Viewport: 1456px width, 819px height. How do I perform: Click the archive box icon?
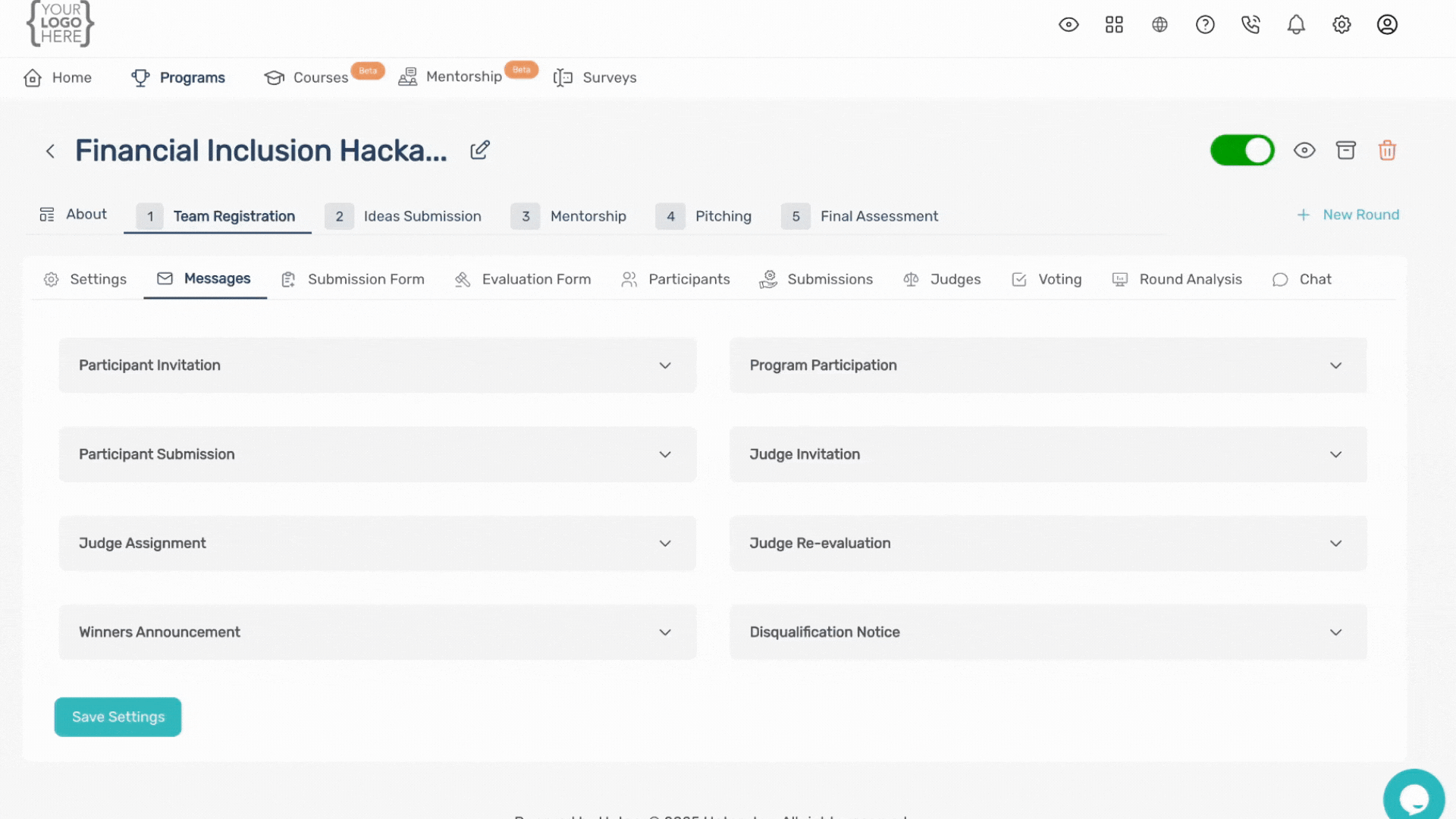(1345, 150)
